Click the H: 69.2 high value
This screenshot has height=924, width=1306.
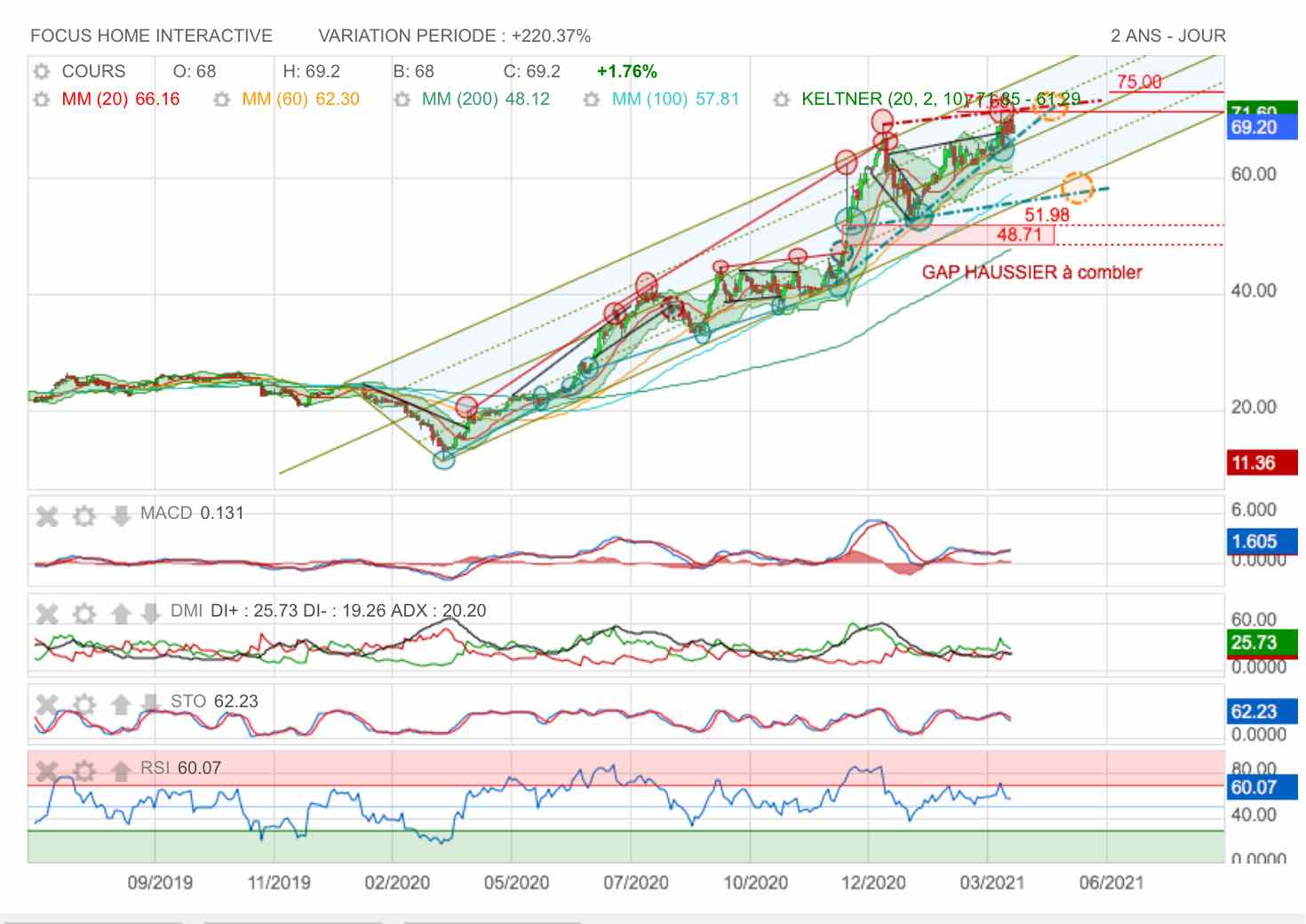tap(312, 71)
